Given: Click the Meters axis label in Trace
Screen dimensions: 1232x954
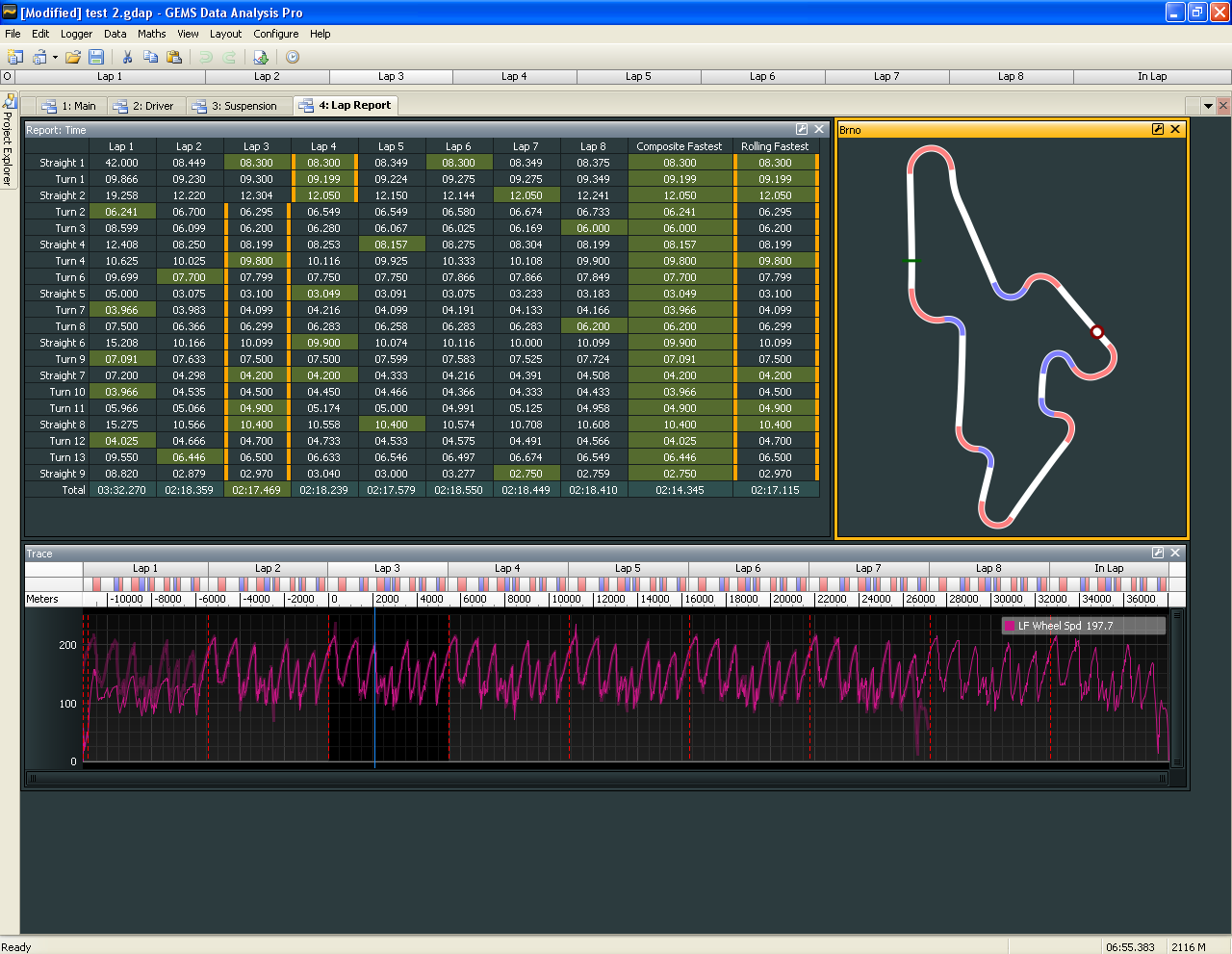Looking at the screenshot, I should pyautogui.click(x=42, y=599).
